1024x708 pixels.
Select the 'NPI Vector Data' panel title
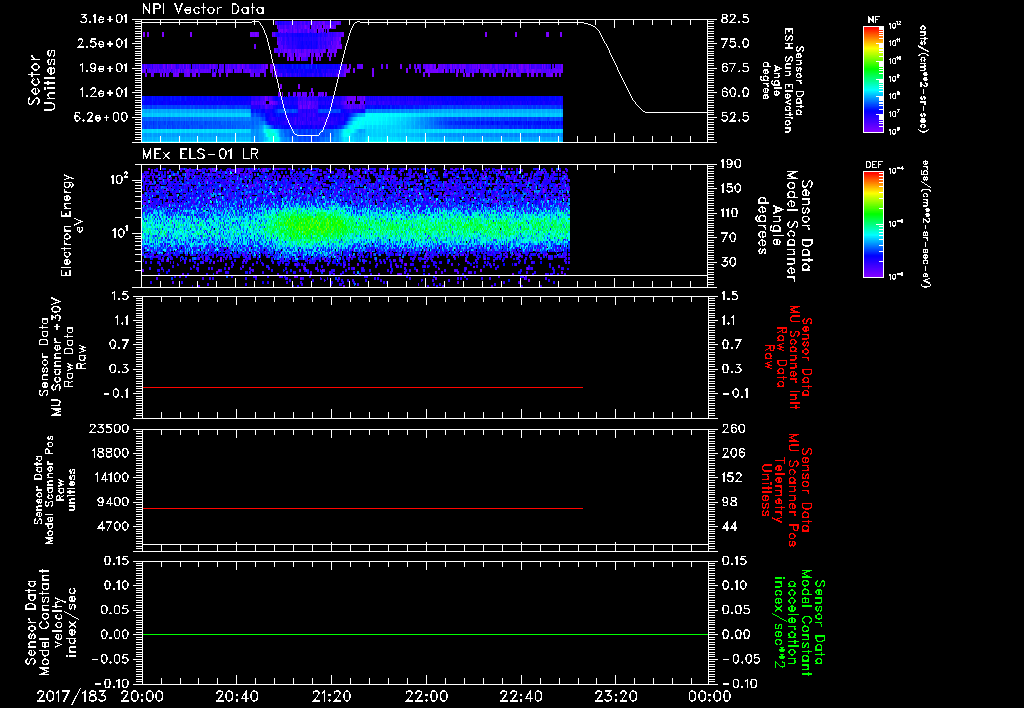(x=203, y=9)
